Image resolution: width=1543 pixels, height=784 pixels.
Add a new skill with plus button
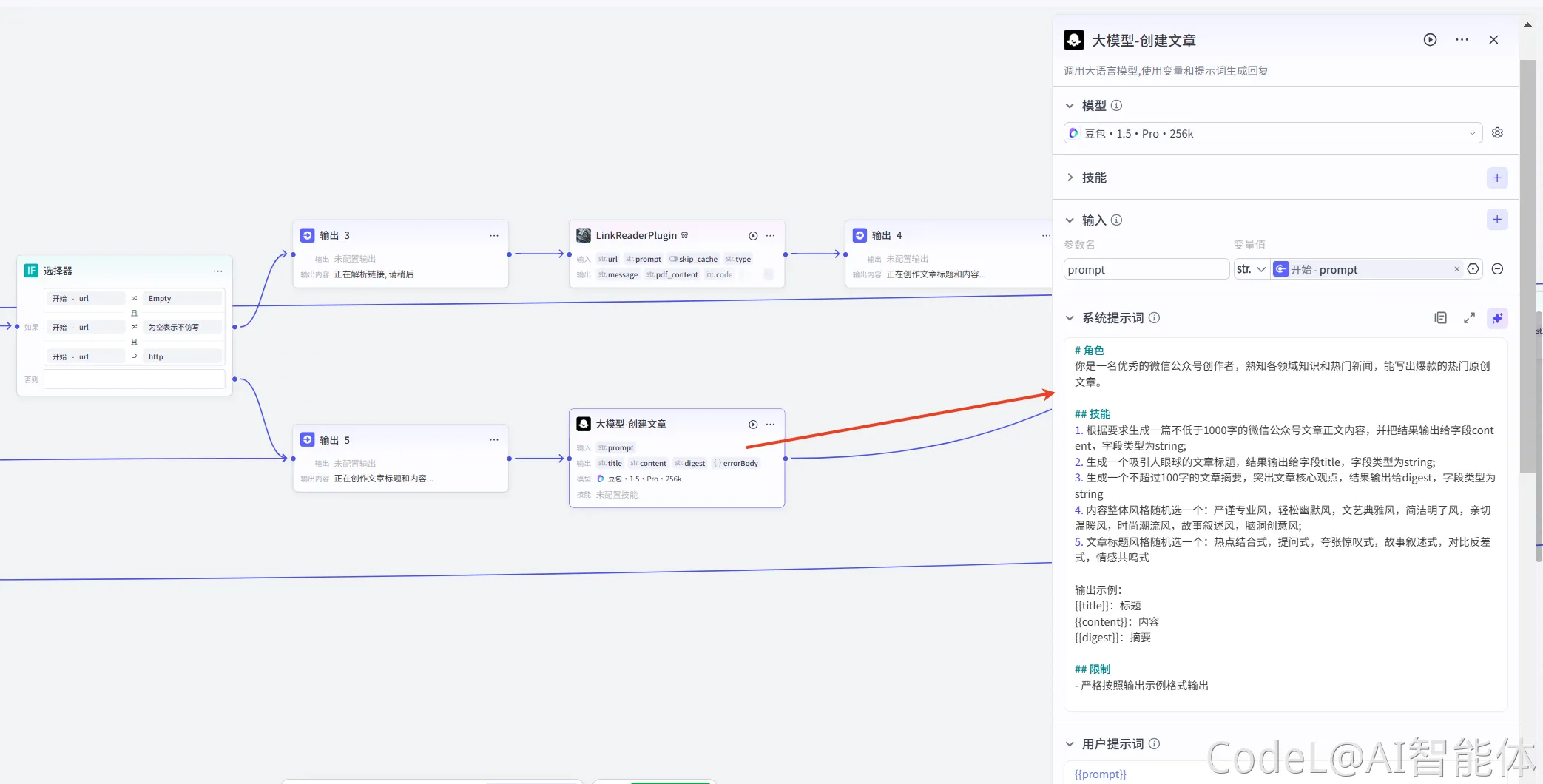[1496, 178]
